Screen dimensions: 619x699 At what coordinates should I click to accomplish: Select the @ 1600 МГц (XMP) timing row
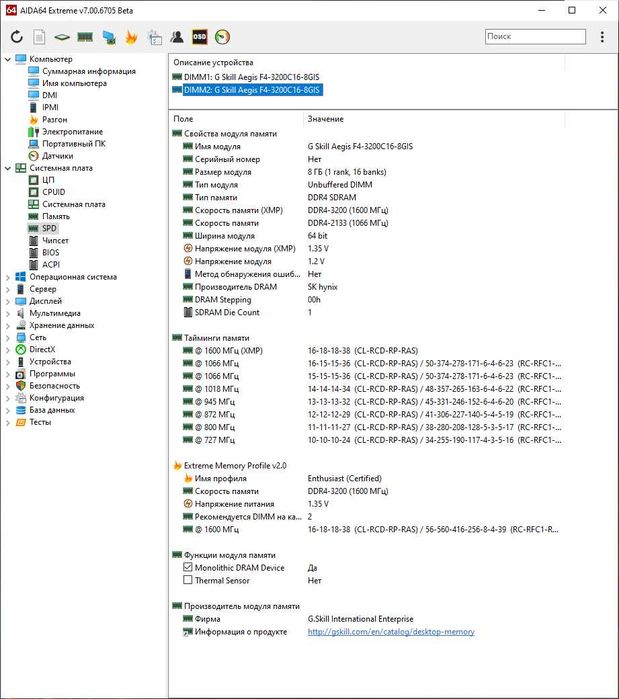tap(367, 350)
